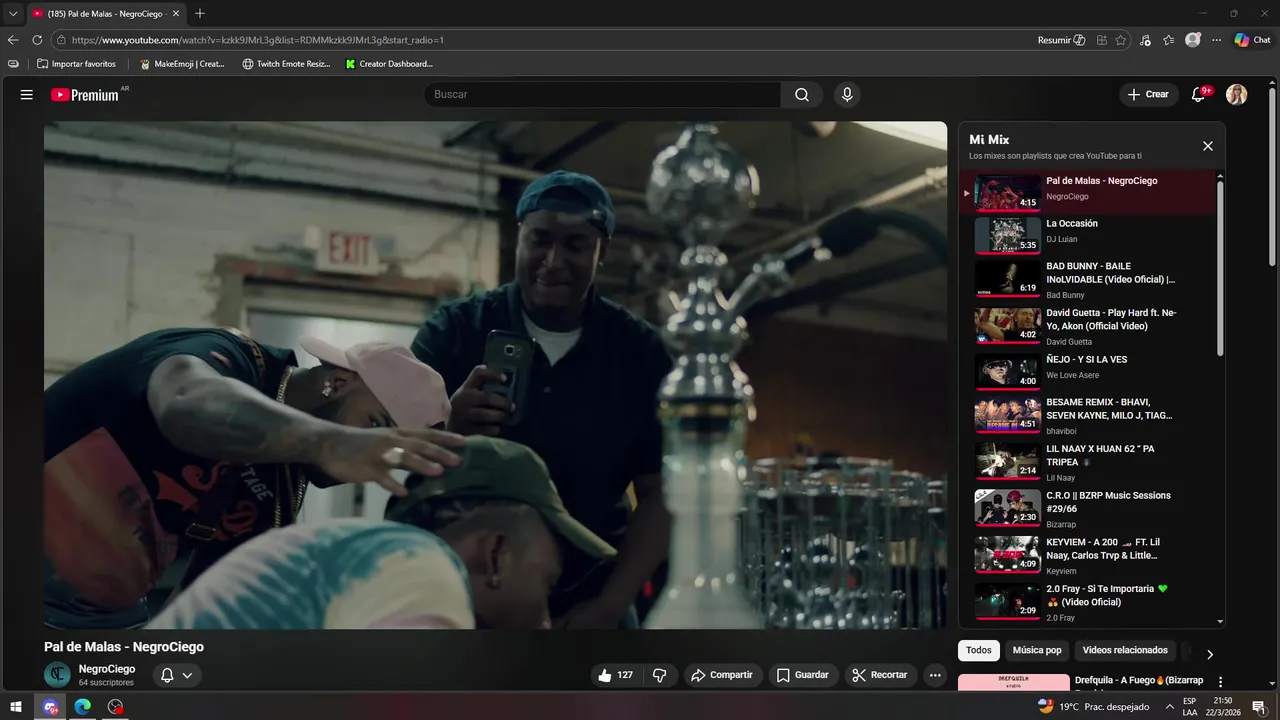Open a new browser tab

(x=200, y=13)
